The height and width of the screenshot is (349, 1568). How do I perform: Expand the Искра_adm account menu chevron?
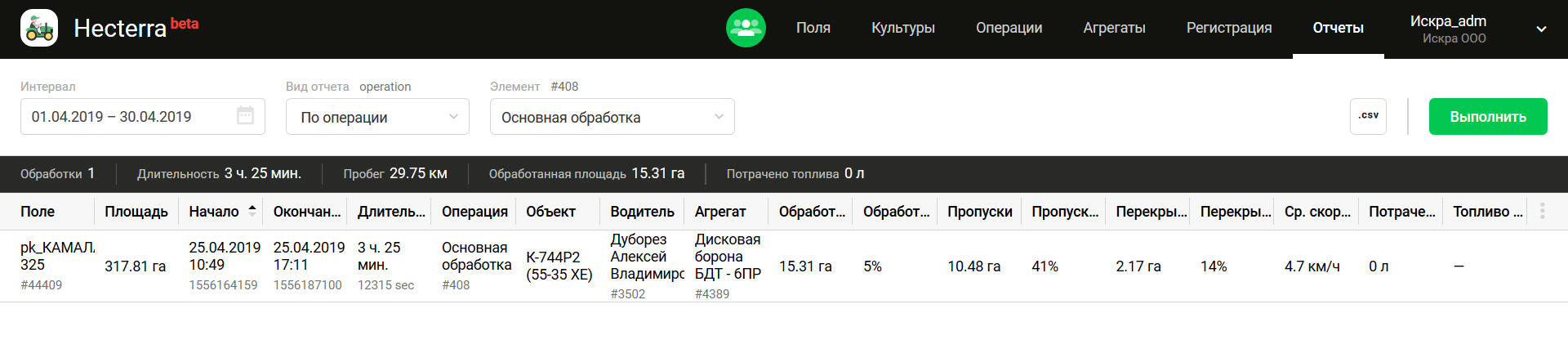tap(1541, 29)
